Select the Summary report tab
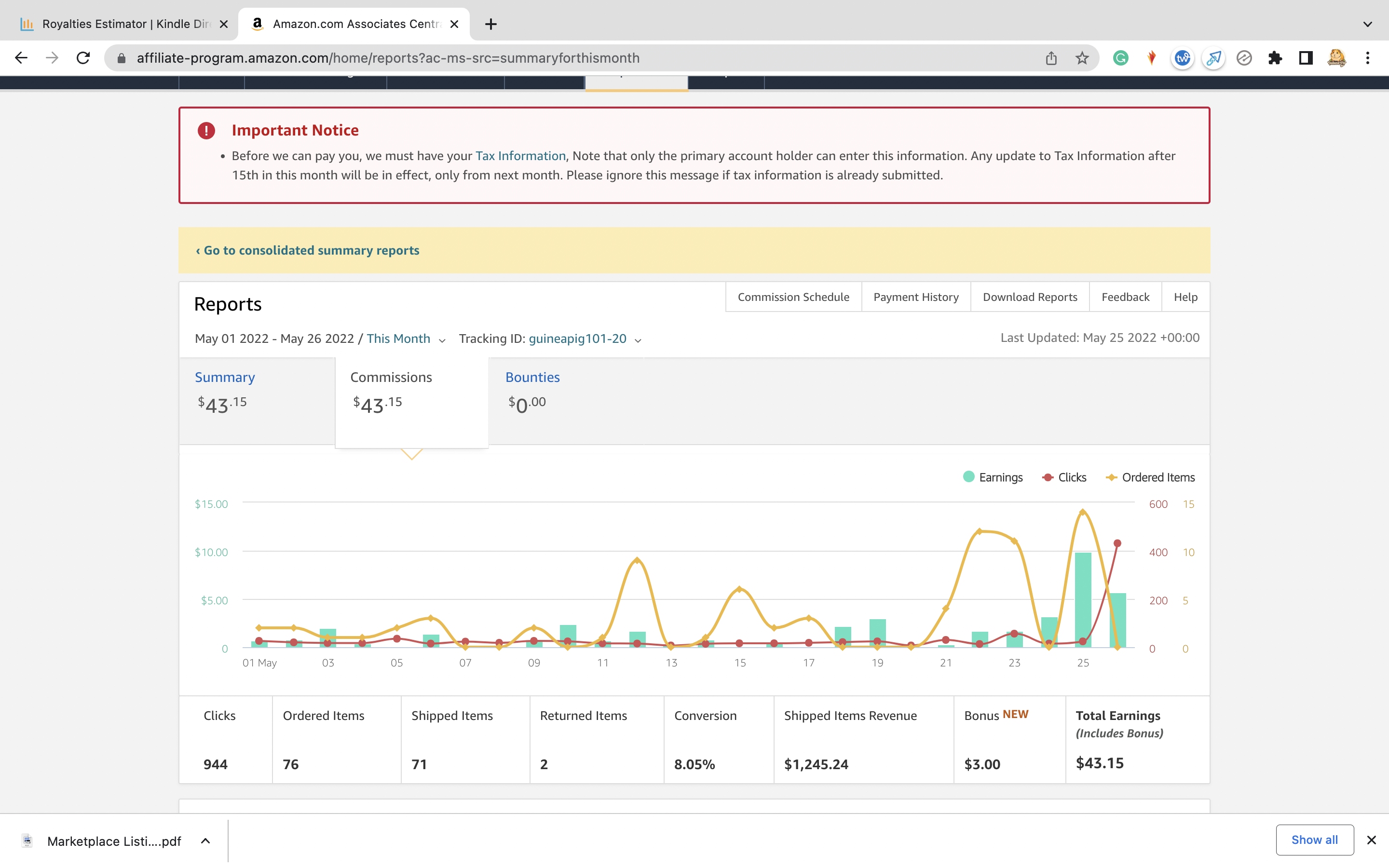Image resolution: width=1389 pixels, height=868 pixels. 257,401
